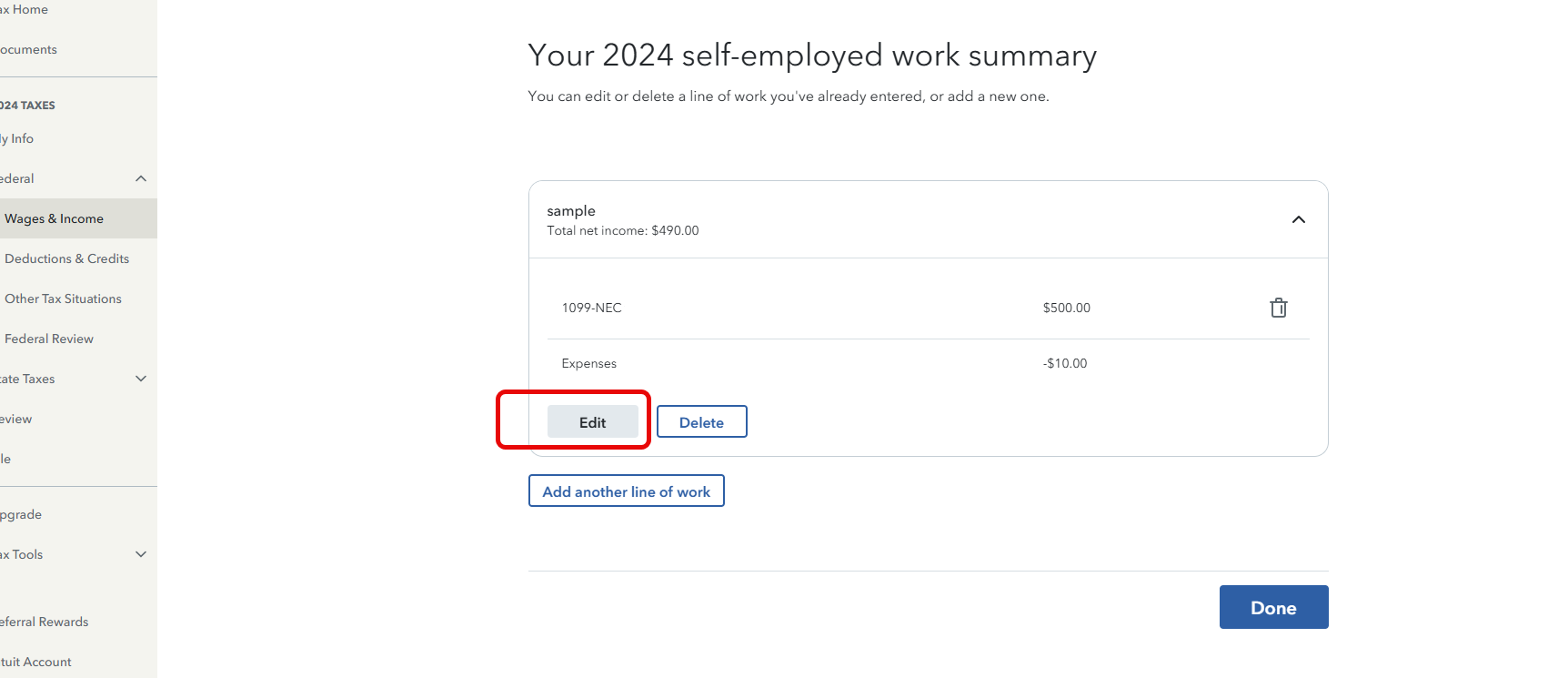Click the Edit button
Image resolution: width=1568 pixels, height=678 pixels.
592,422
